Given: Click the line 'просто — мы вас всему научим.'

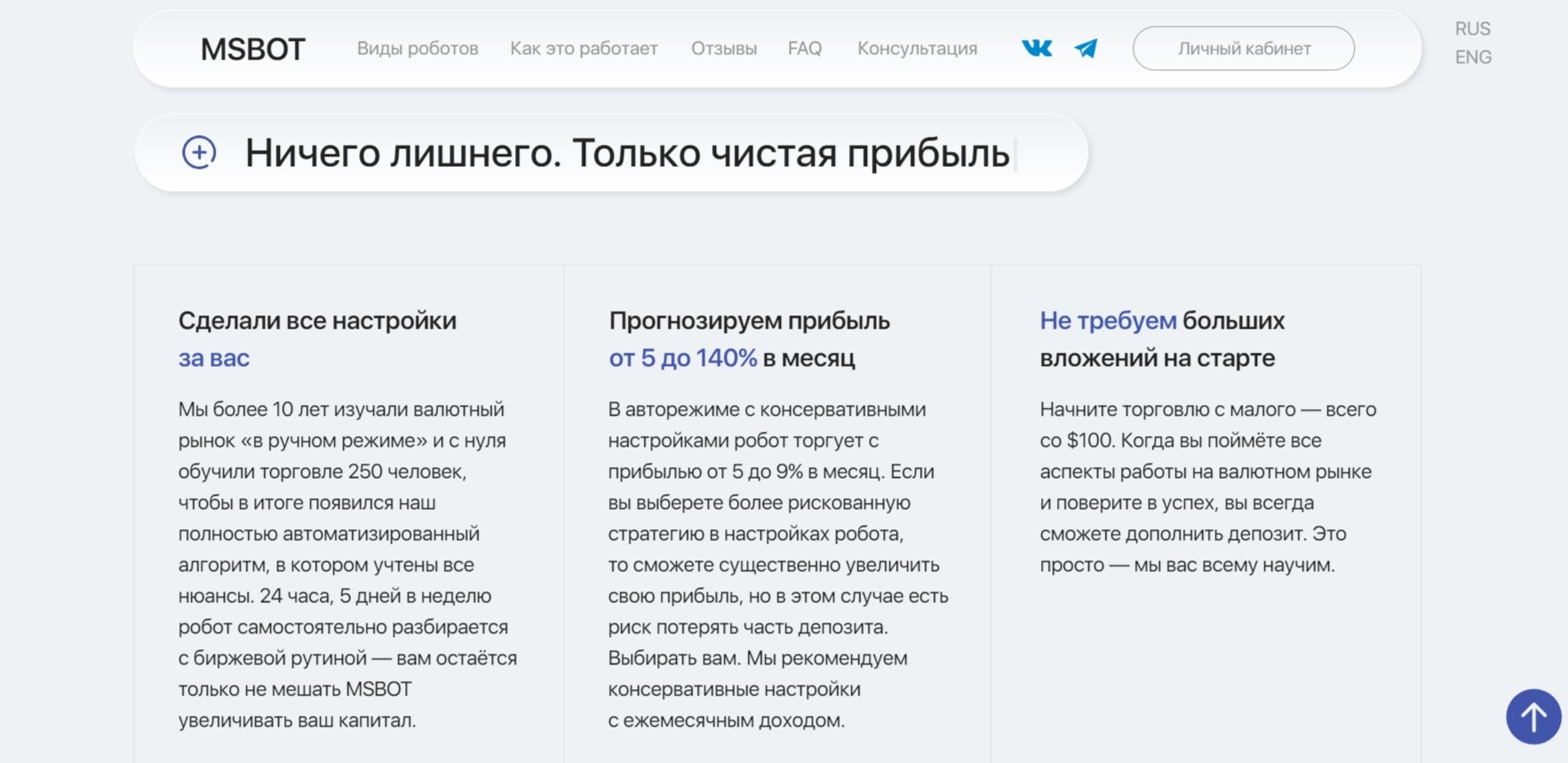Looking at the screenshot, I should [x=1187, y=565].
